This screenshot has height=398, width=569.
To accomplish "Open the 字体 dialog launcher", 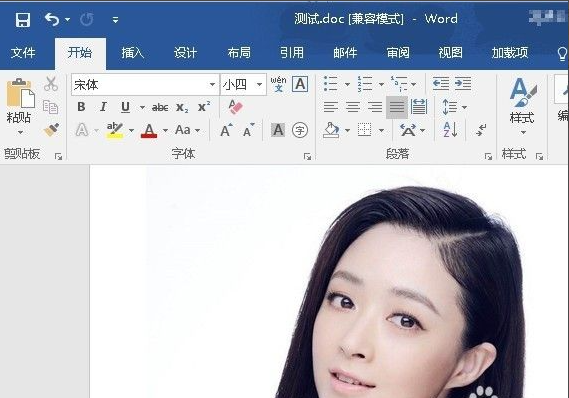I will [307, 156].
